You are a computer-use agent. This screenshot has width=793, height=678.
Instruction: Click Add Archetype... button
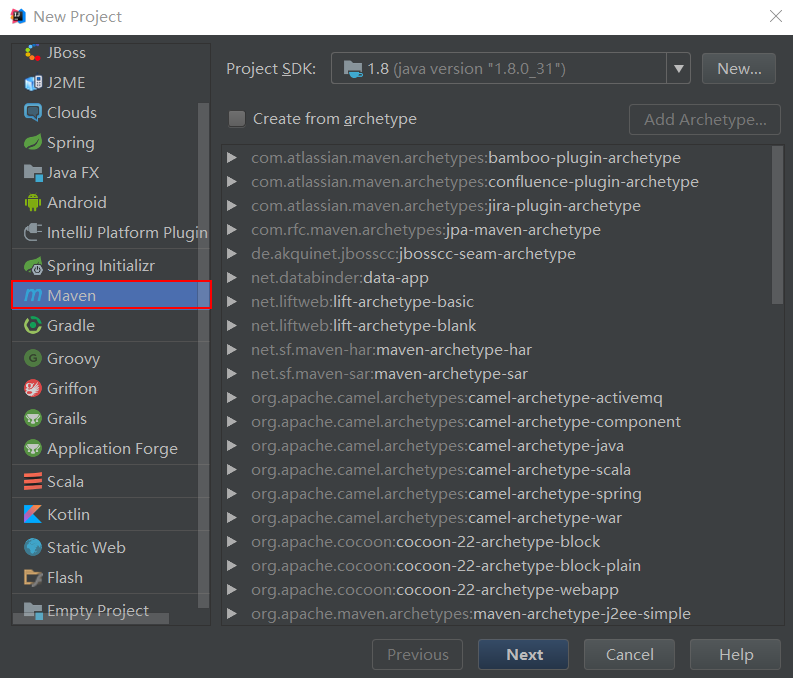[704, 119]
